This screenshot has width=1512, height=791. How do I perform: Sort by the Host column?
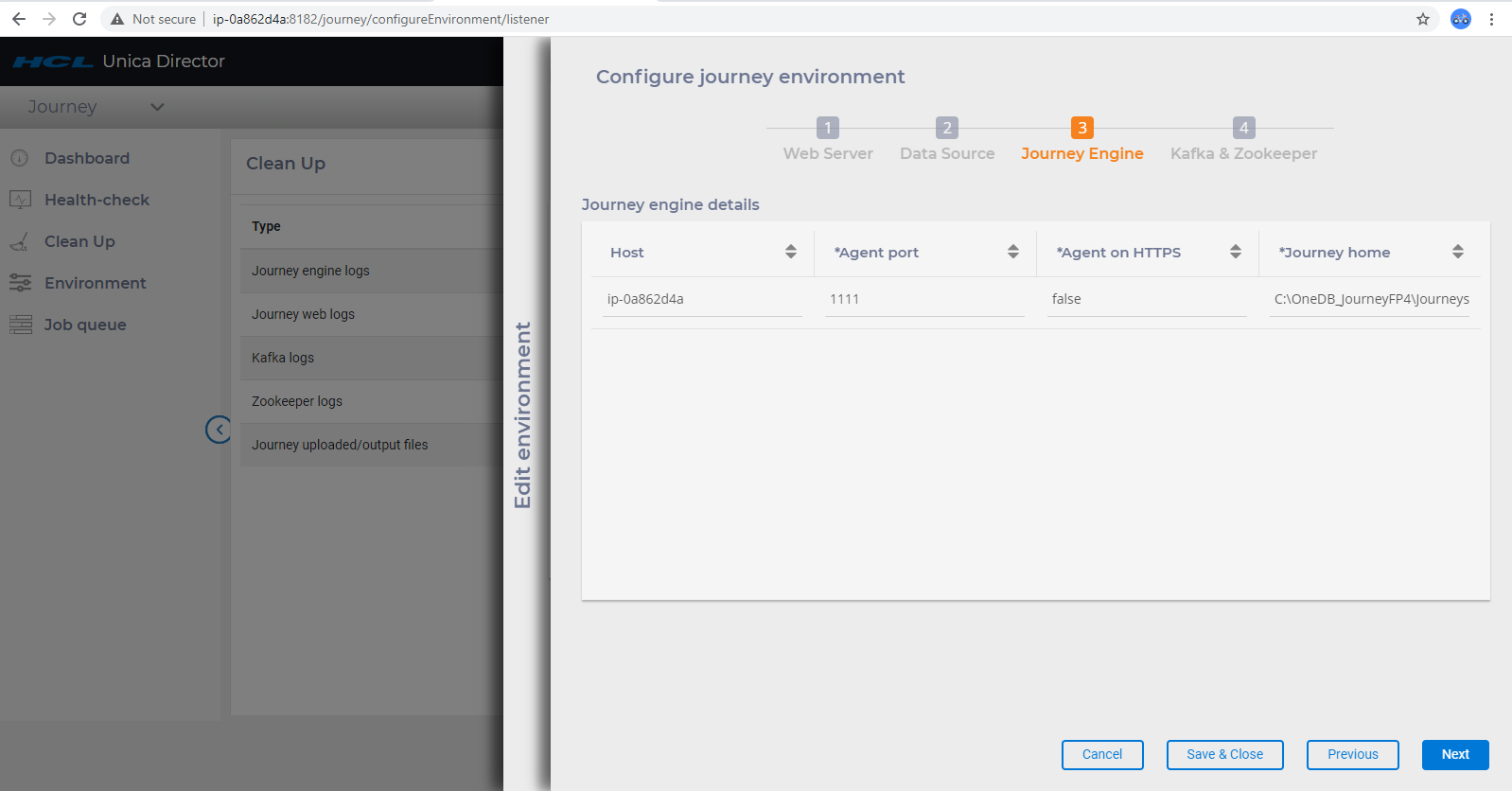[x=791, y=252]
